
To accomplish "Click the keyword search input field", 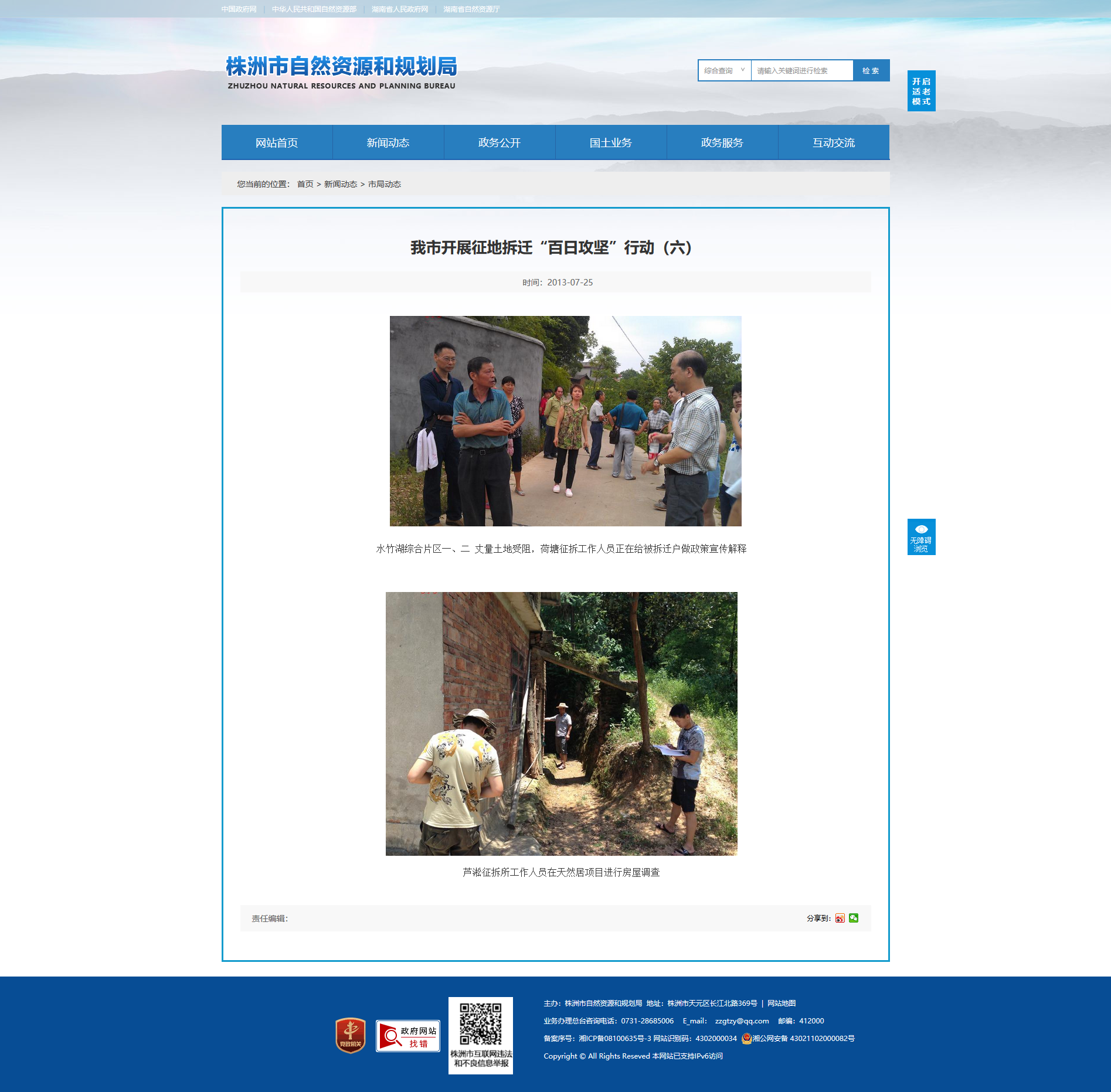I will [x=802, y=70].
